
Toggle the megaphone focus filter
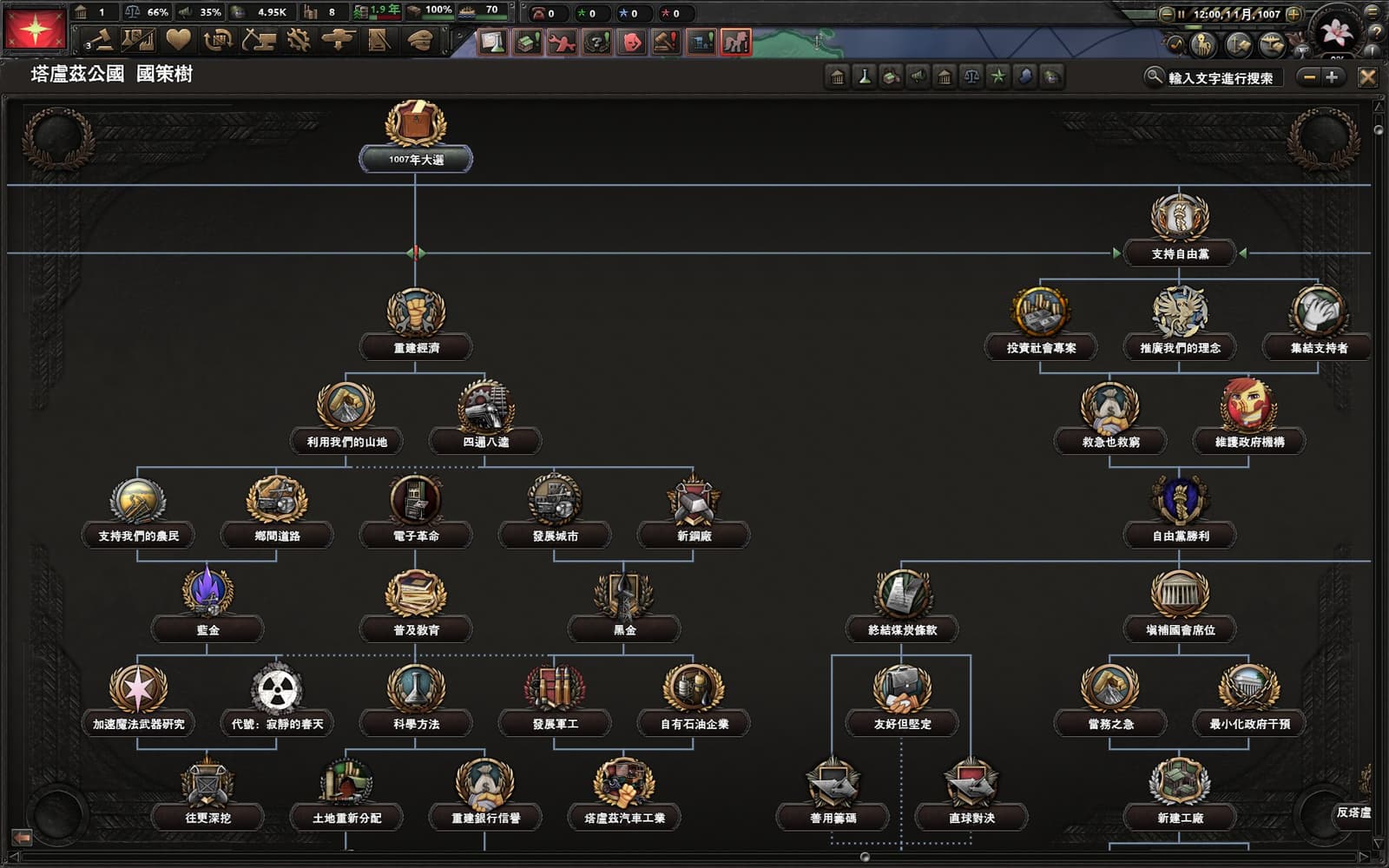918,77
